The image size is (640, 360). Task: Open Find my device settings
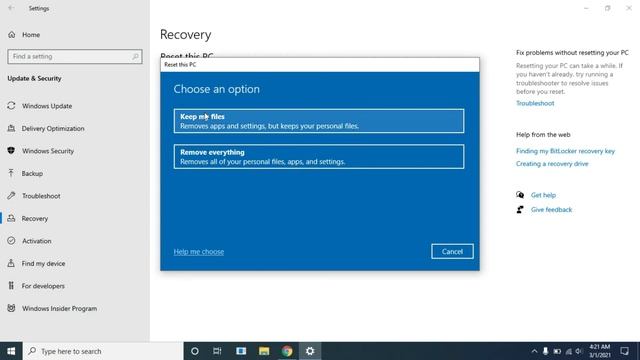[43, 264]
